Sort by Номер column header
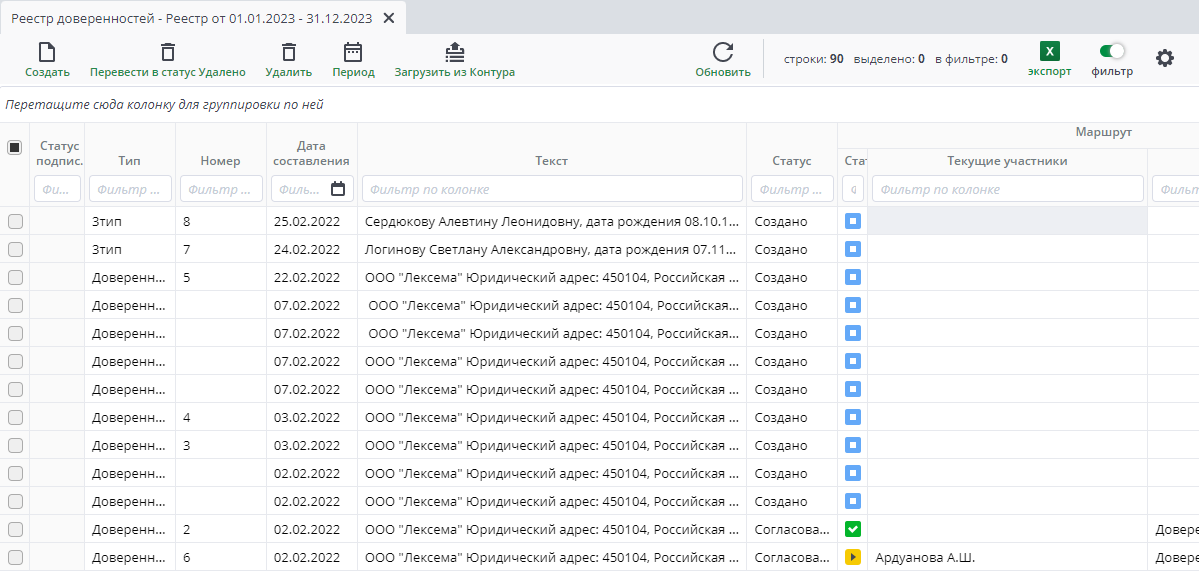Viewport: 1199px width, 580px height. point(220,161)
